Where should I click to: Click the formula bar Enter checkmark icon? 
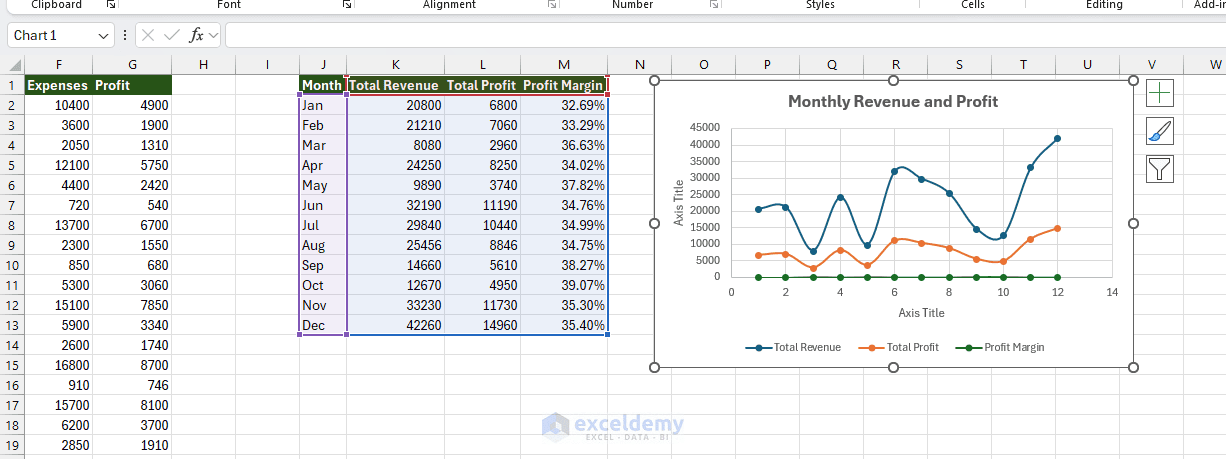click(172, 35)
